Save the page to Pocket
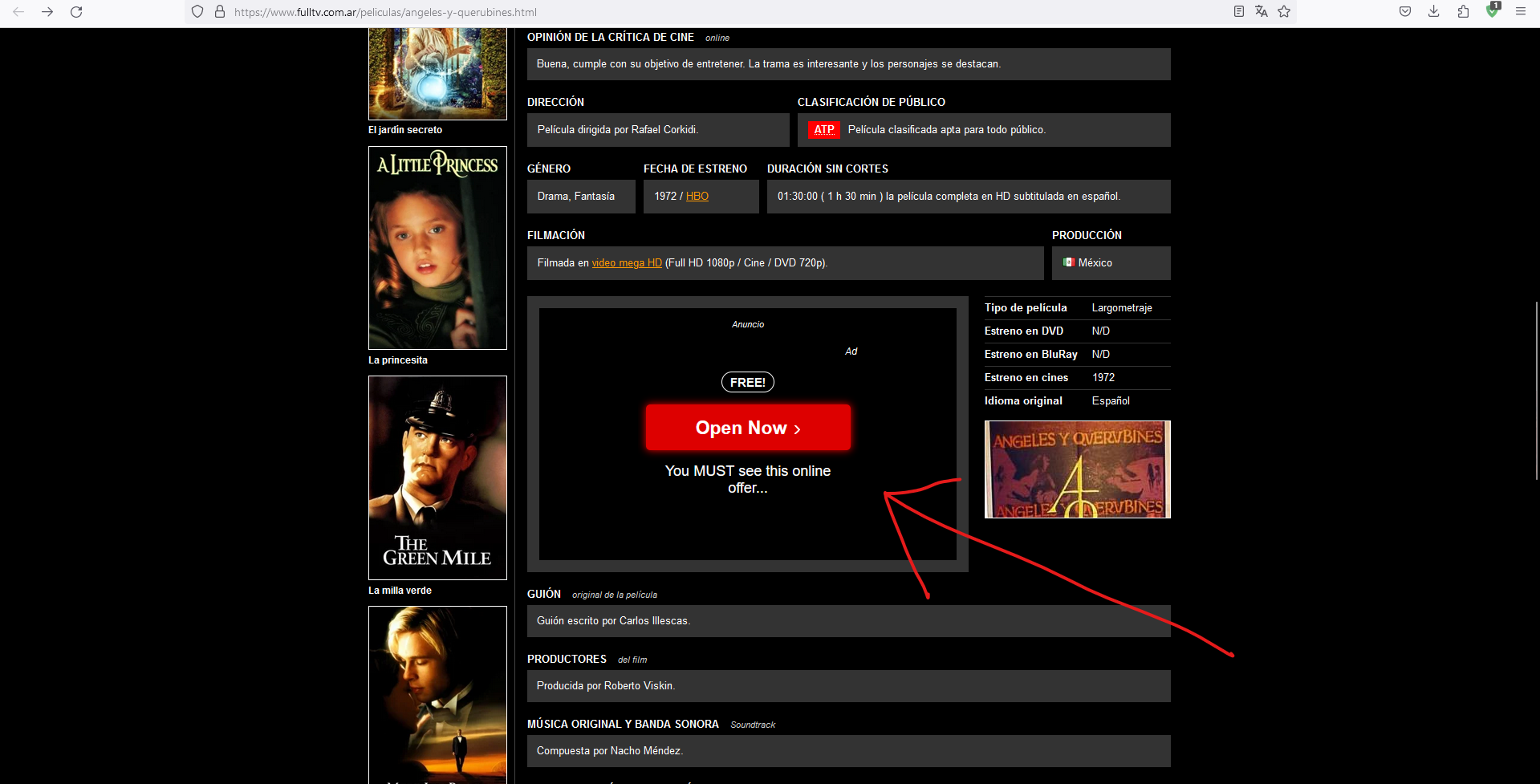 1404,11
